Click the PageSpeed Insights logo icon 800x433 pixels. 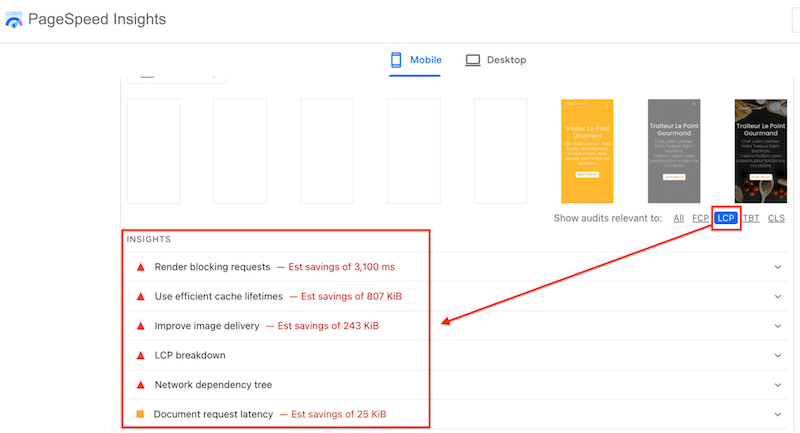14,20
